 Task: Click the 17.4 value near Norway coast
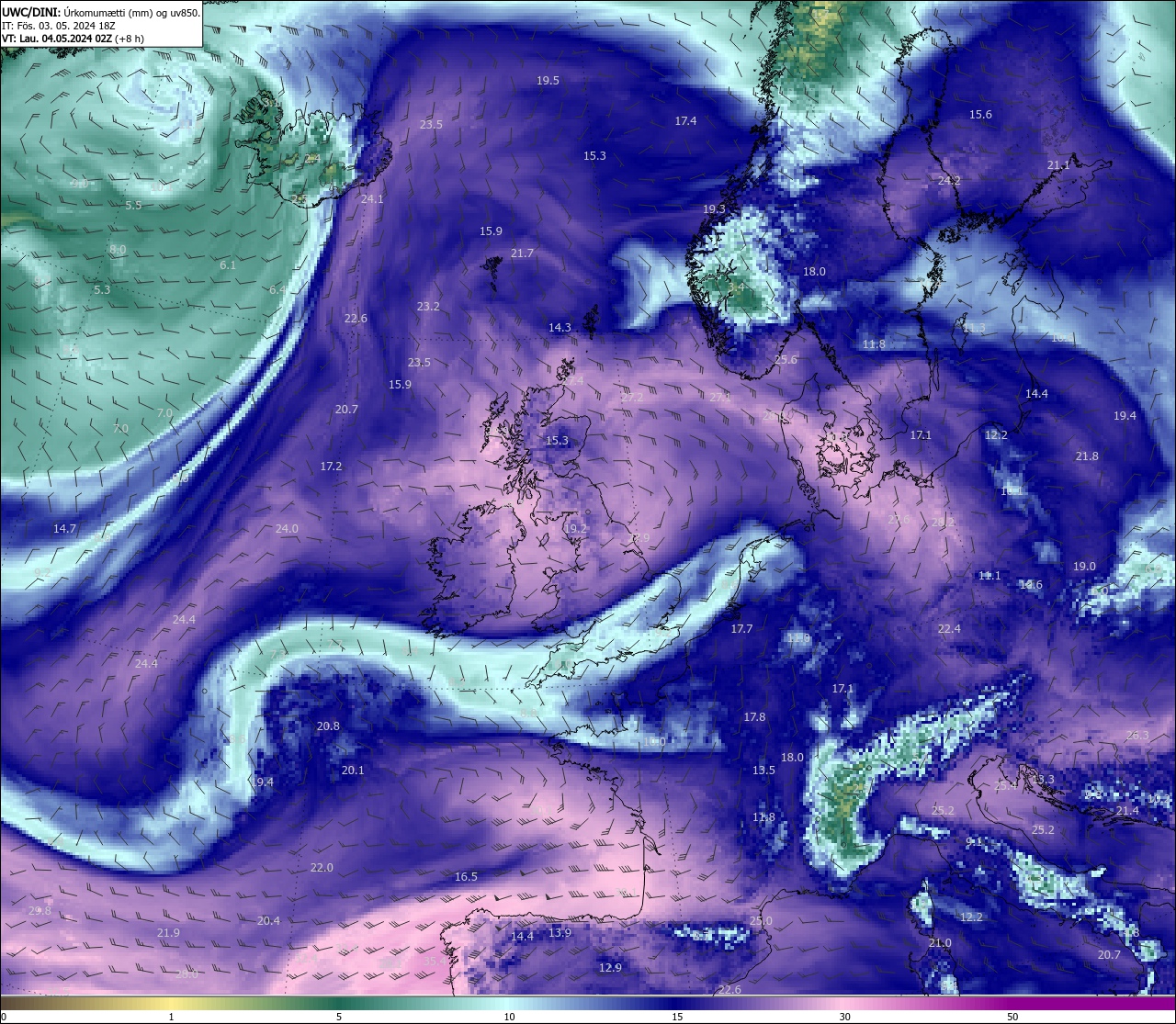(685, 121)
